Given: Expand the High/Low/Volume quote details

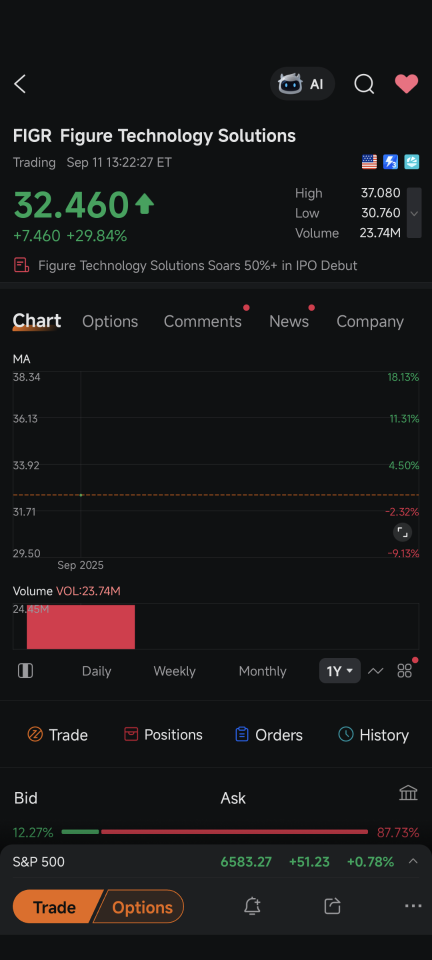Looking at the screenshot, I should [x=414, y=213].
